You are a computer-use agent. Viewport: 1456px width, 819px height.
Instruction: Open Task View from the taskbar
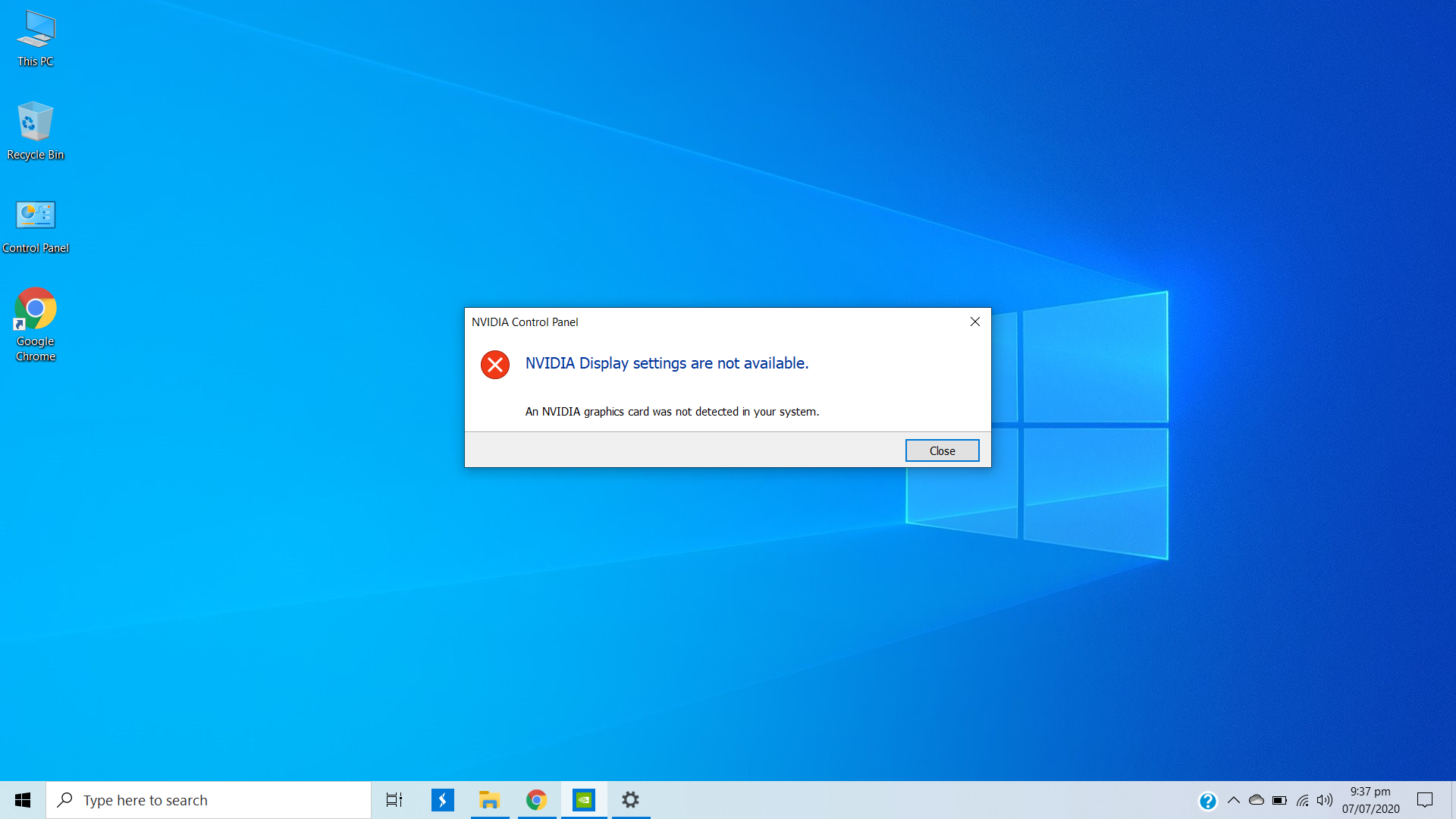pyautogui.click(x=394, y=800)
